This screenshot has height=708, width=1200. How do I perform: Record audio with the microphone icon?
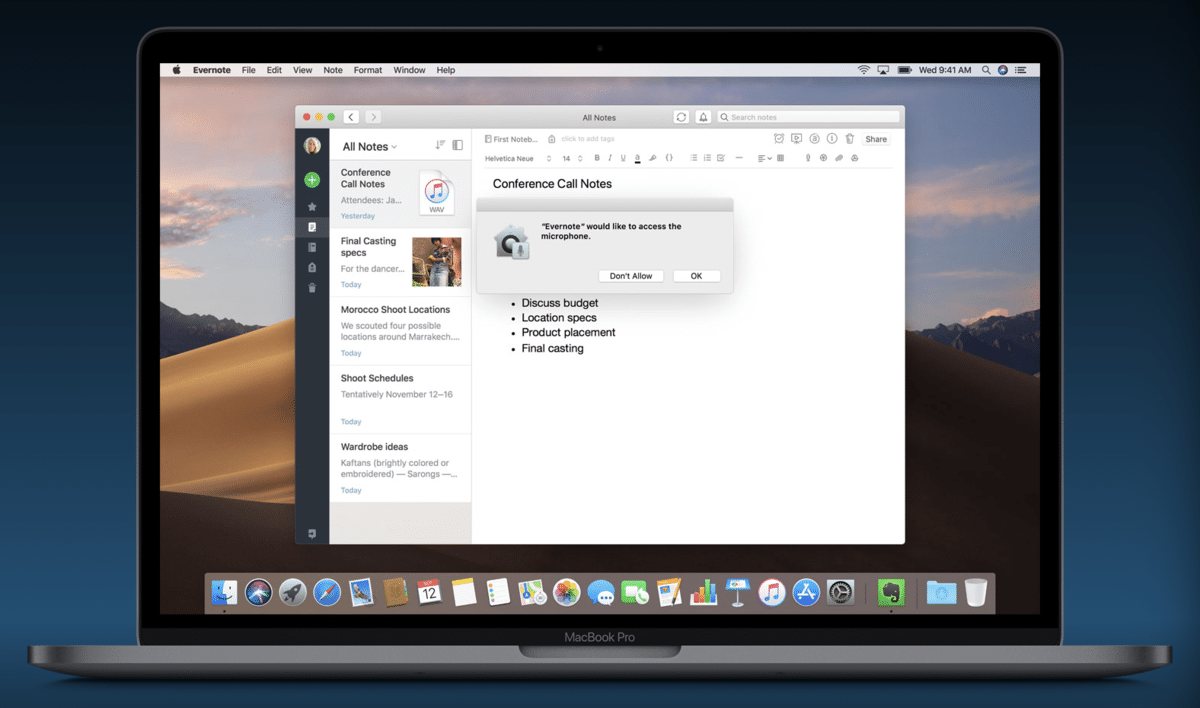pyautogui.click(x=808, y=158)
